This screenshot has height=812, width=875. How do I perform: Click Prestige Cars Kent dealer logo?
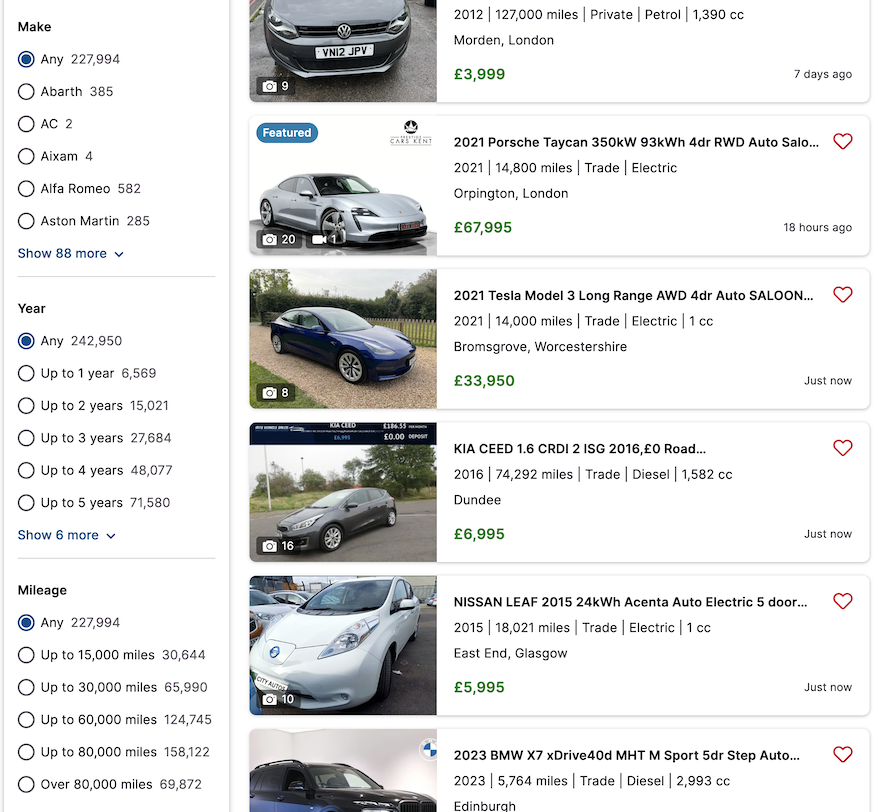pyautogui.click(x=411, y=132)
